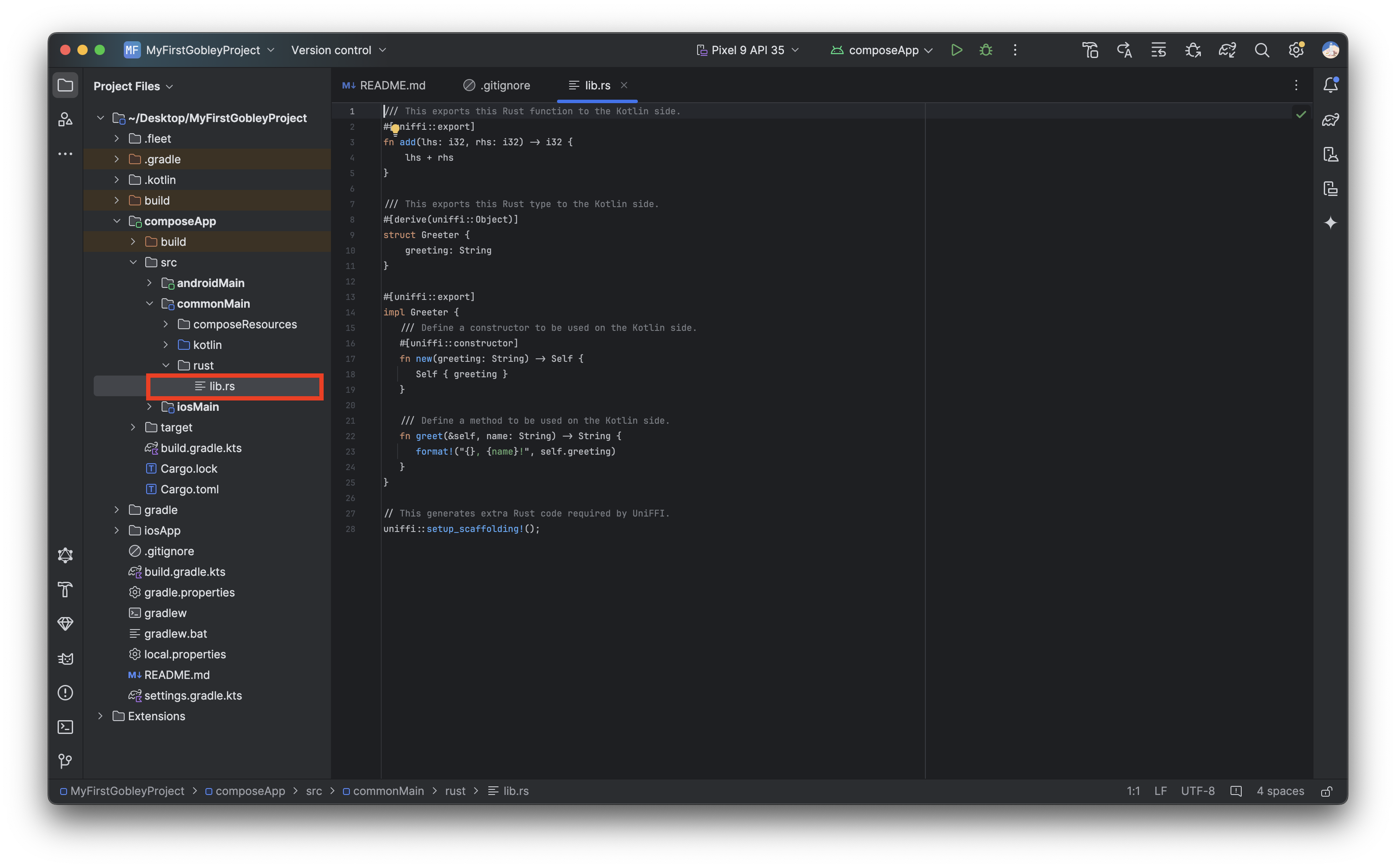Open the Terminal tool window
1396x868 pixels.
click(x=65, y=727)
